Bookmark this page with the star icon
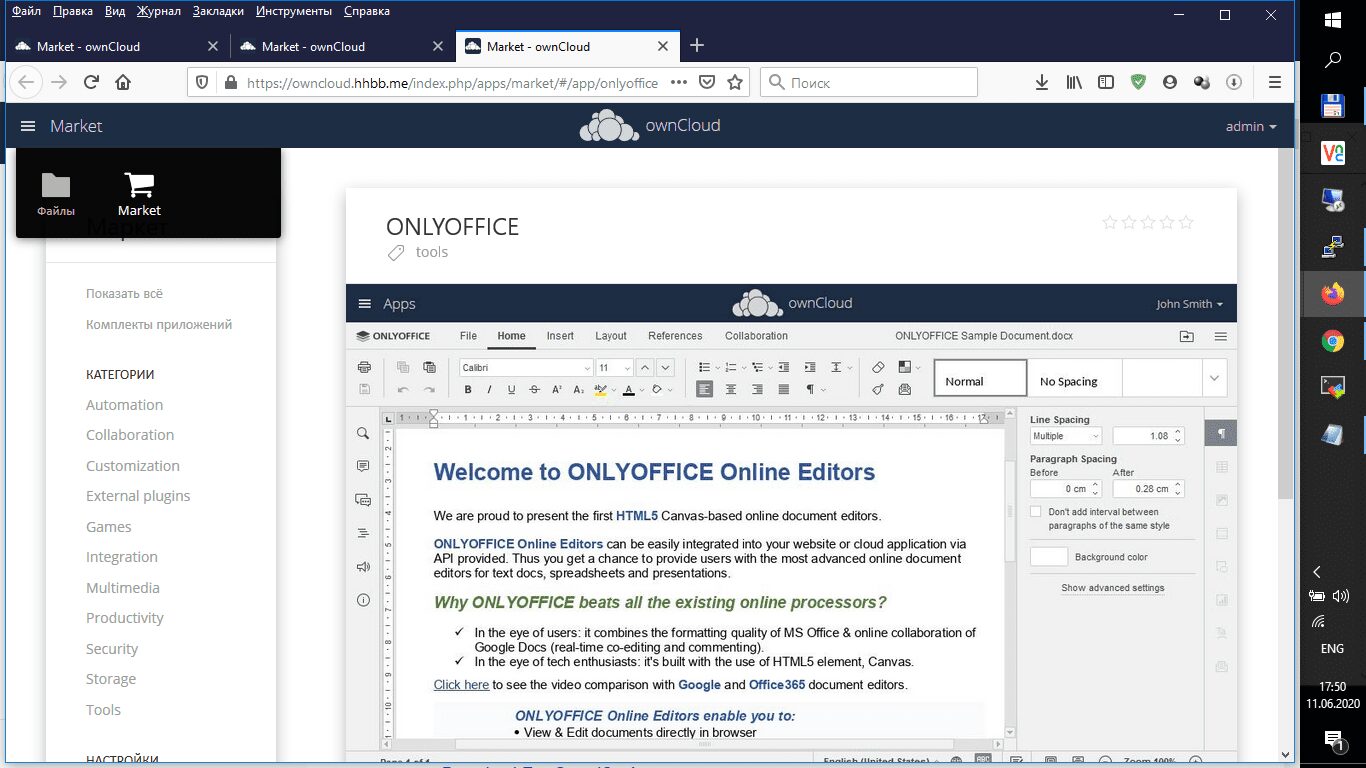 735,83
